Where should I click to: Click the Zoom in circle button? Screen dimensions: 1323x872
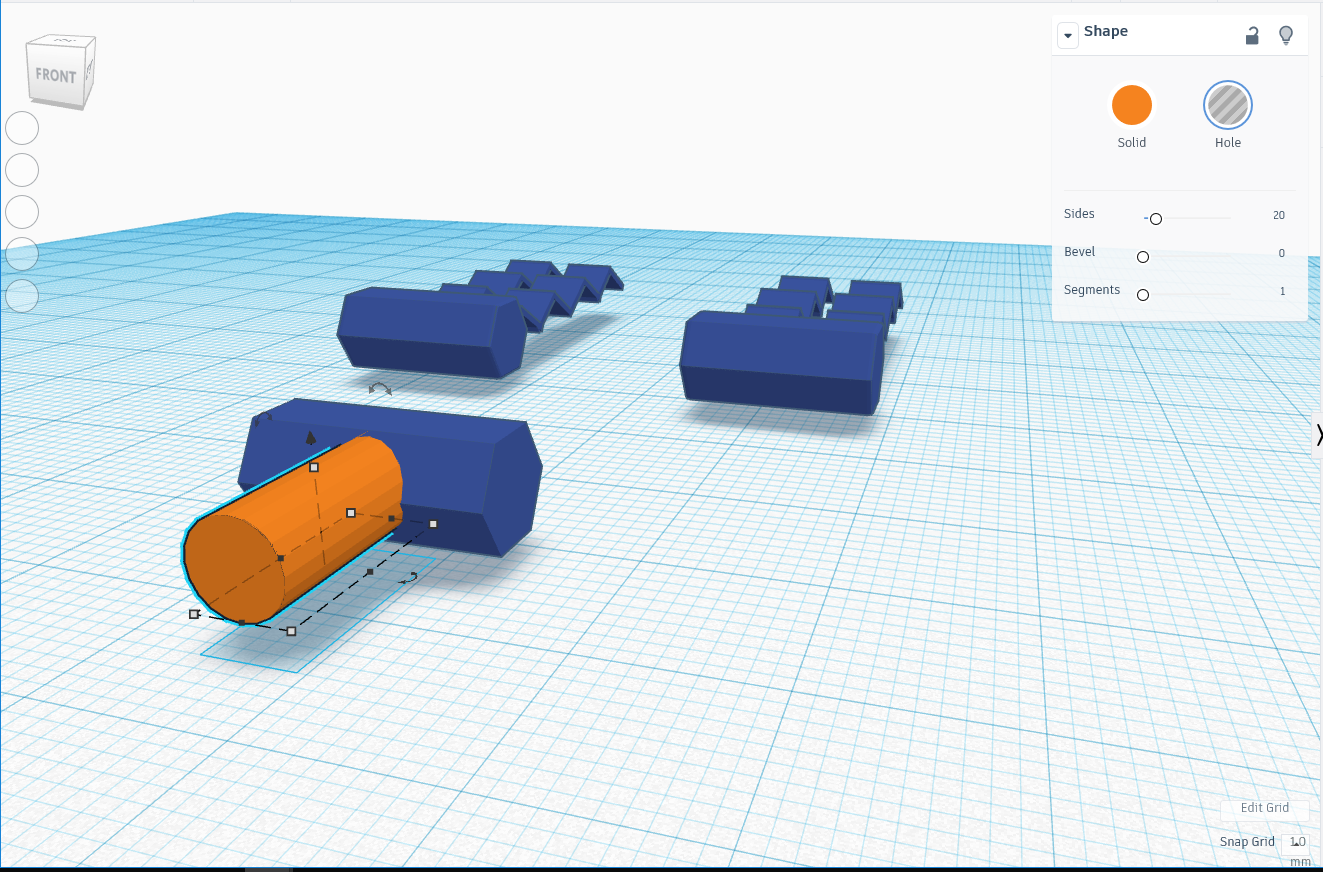[22, 212]
